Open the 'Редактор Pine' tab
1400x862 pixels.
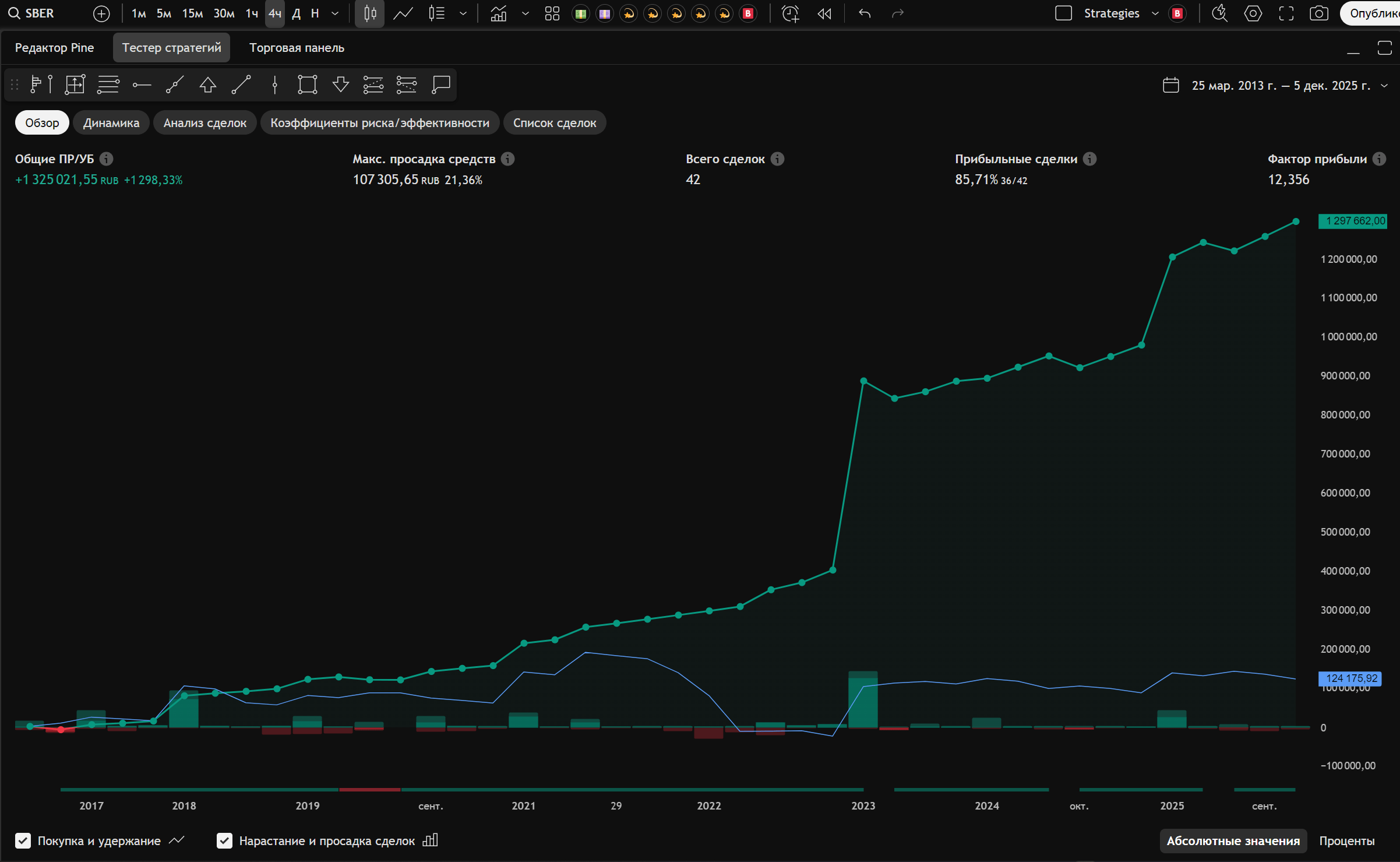(54, 48)
